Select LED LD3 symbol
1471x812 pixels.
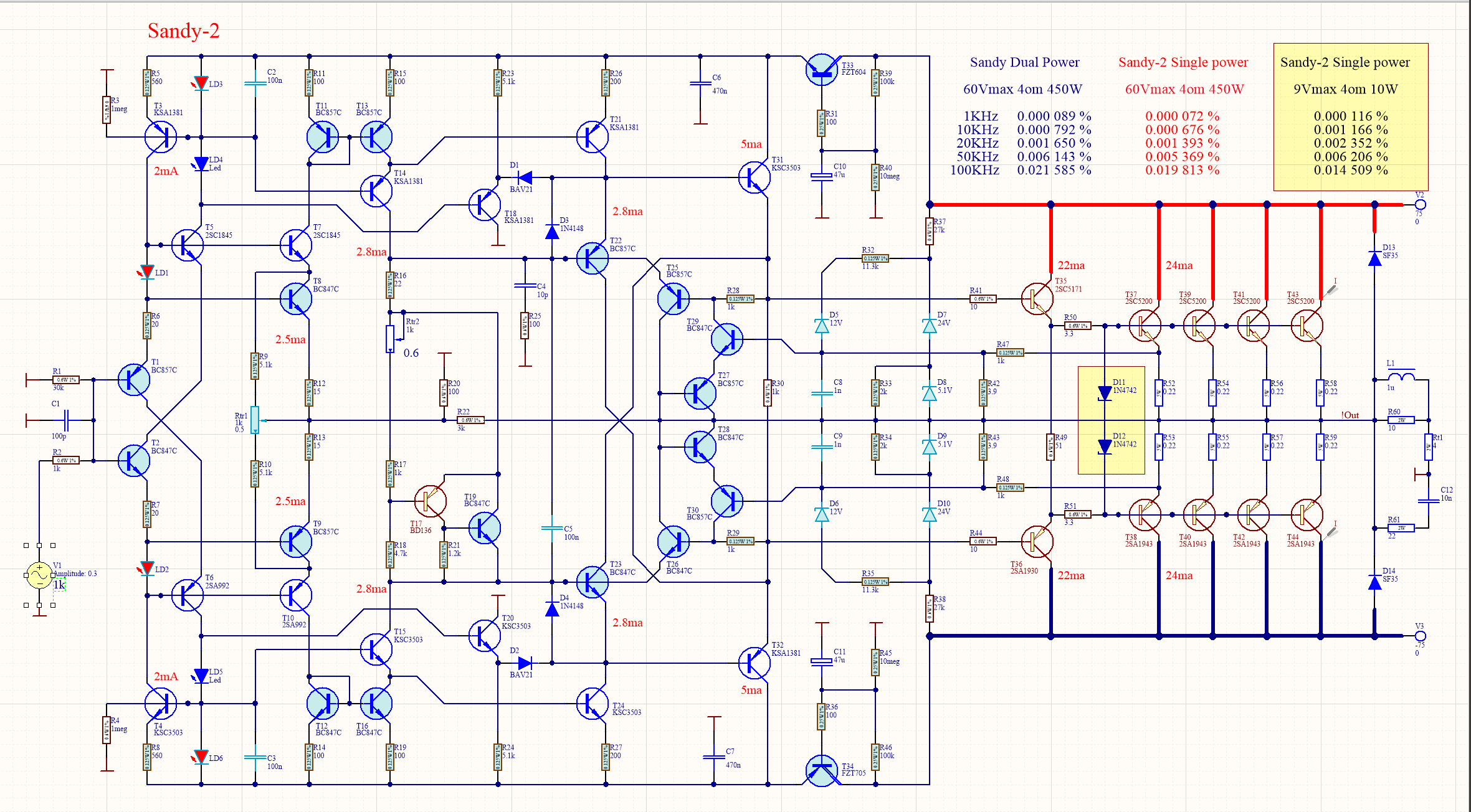point(201,83)
